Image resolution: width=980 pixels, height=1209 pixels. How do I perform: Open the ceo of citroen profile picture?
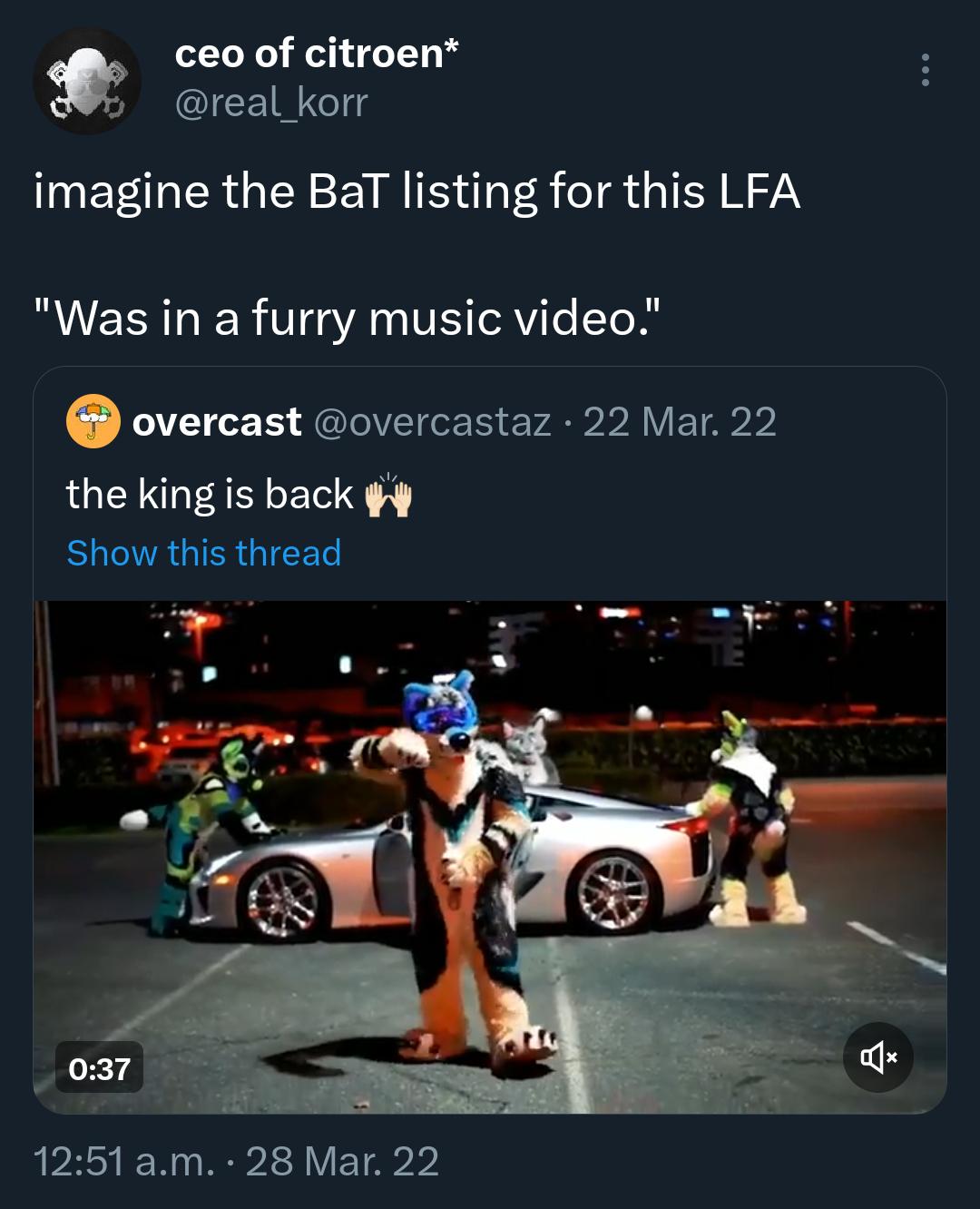click(x=87, y=81)
